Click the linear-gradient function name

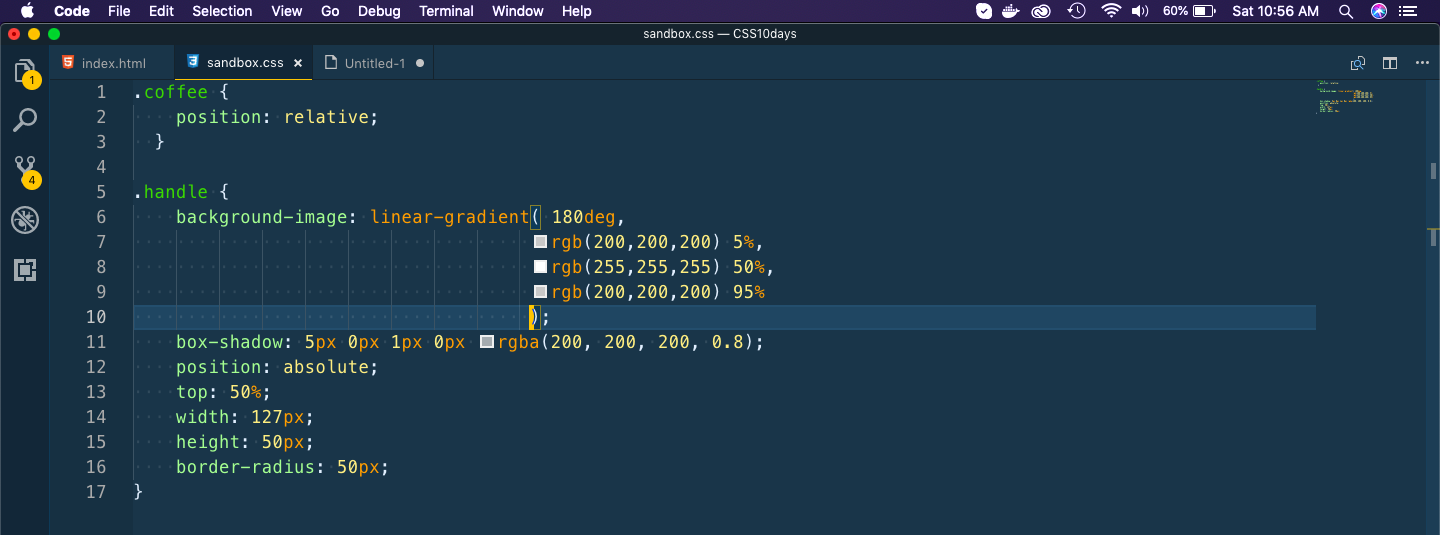(x=449, y=217)
